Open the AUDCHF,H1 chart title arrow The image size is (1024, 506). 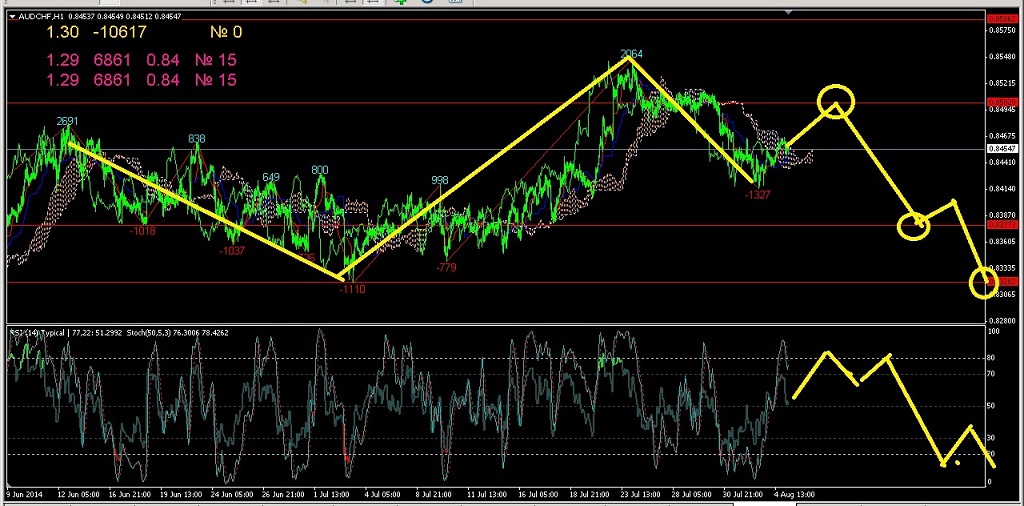point(11,16)
